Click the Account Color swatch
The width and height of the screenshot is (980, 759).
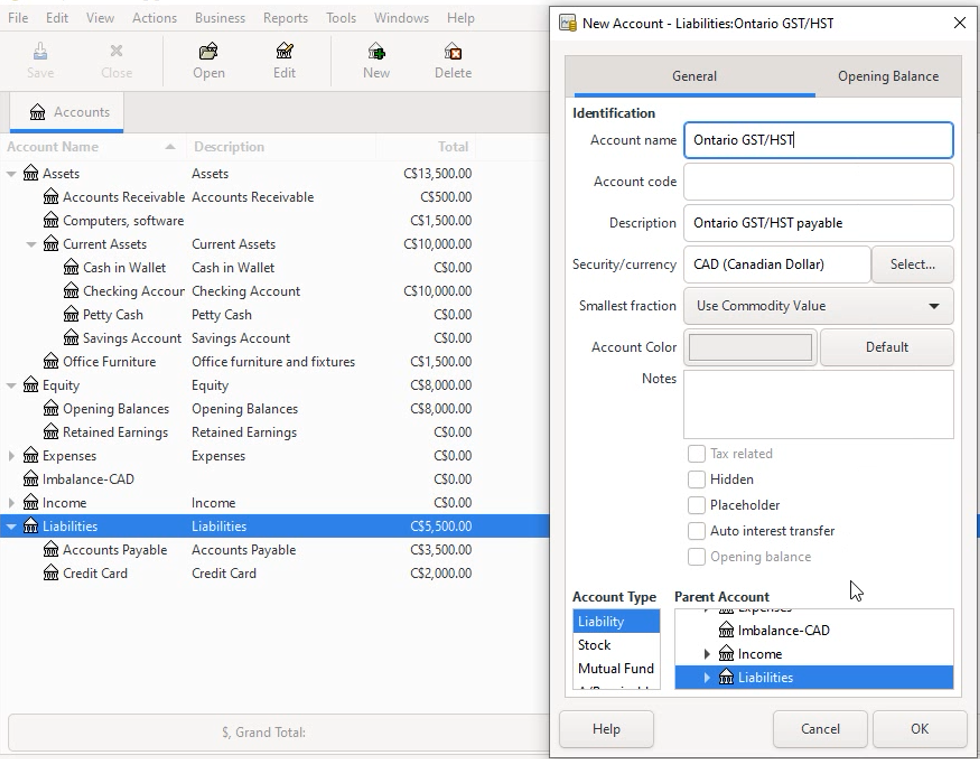(x=750, y=347)
